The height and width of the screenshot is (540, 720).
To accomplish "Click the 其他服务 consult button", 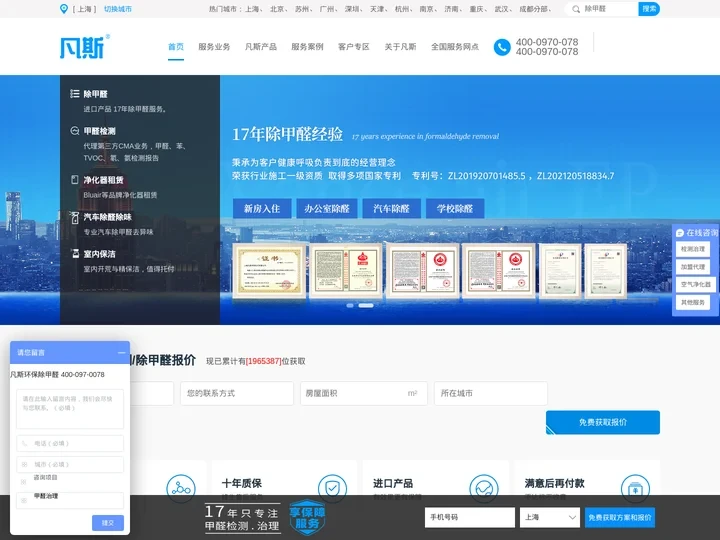I will tap(692, 302).
